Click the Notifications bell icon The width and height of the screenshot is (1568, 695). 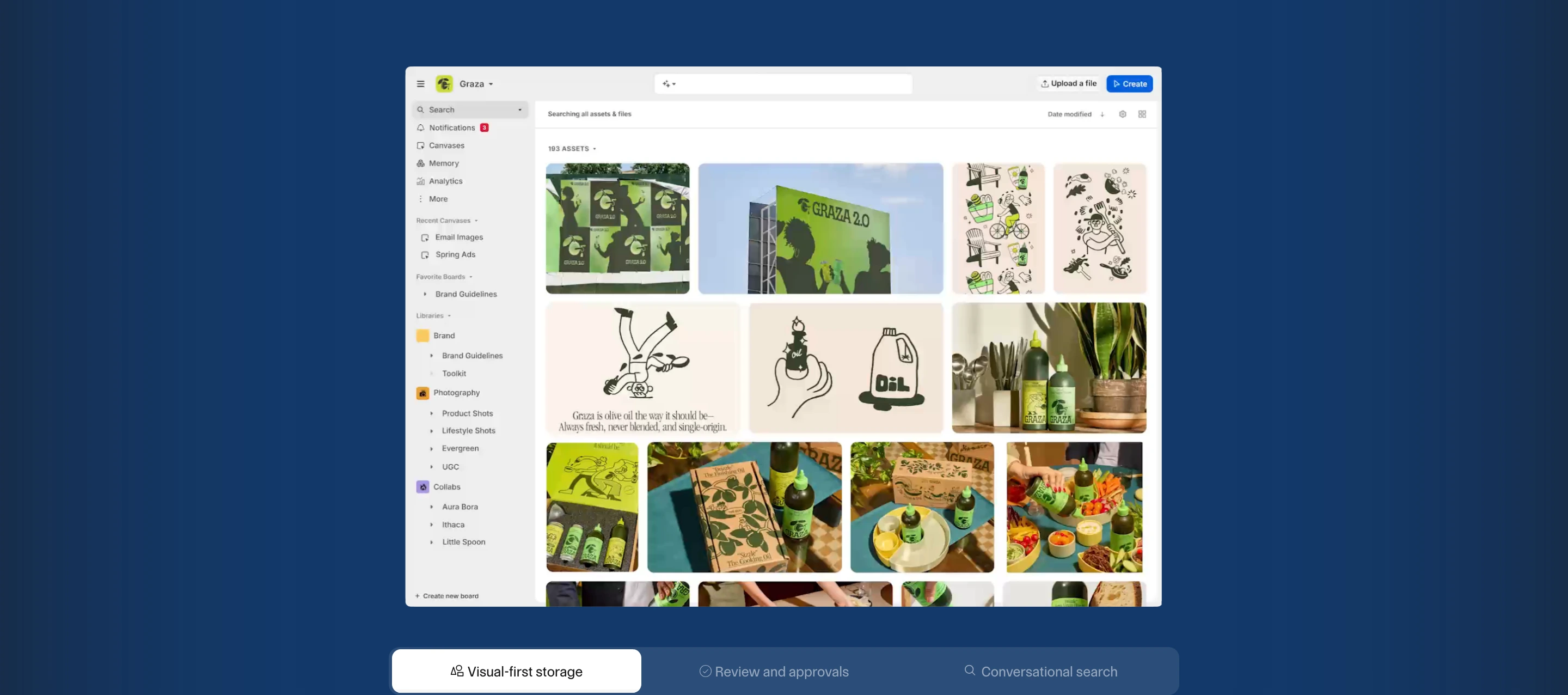click(421, 128)
